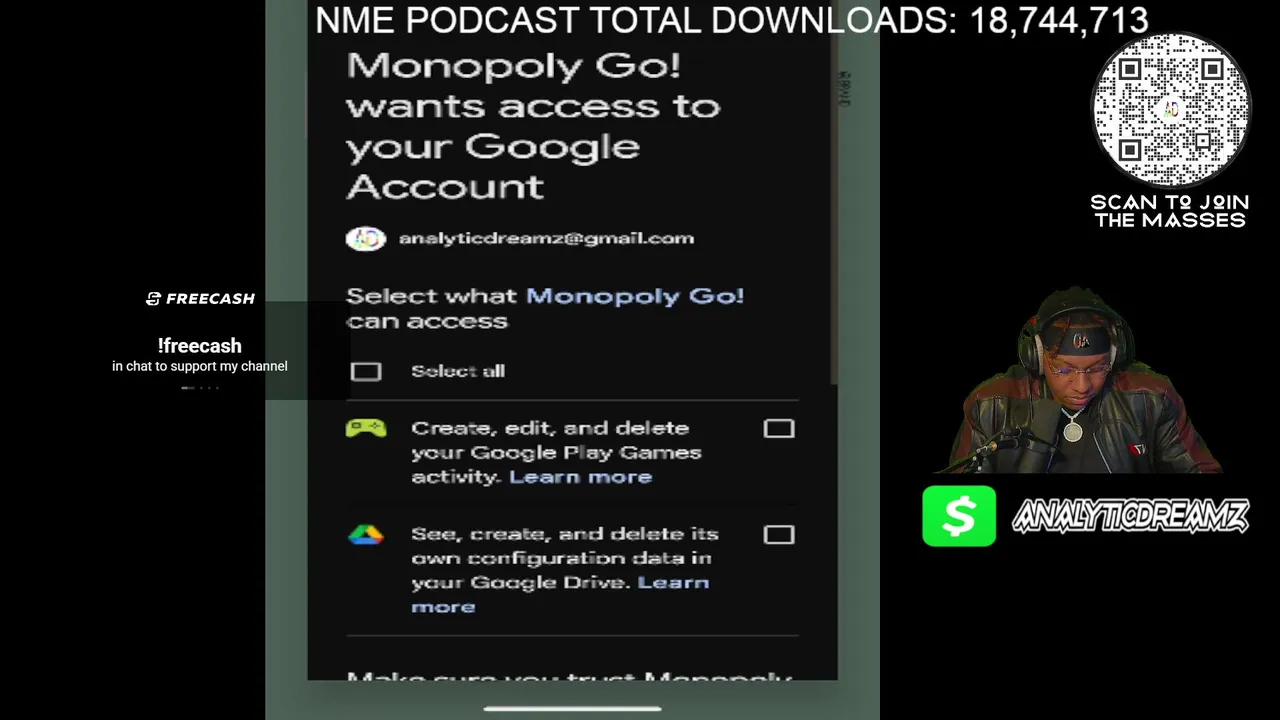Open Learn more link for Google Drive data

[x=560, y=595]
